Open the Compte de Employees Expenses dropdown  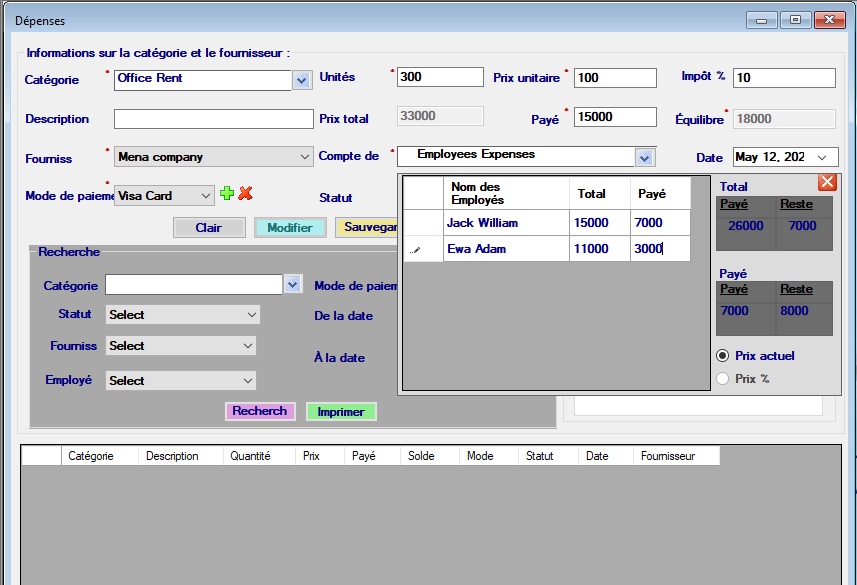(645, 158)
